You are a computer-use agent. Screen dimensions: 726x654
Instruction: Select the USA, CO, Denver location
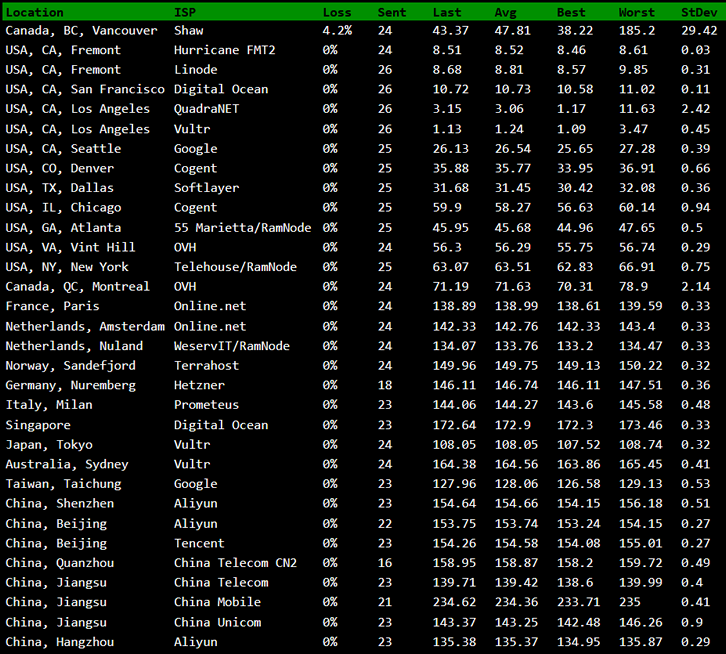pos(60,168)
